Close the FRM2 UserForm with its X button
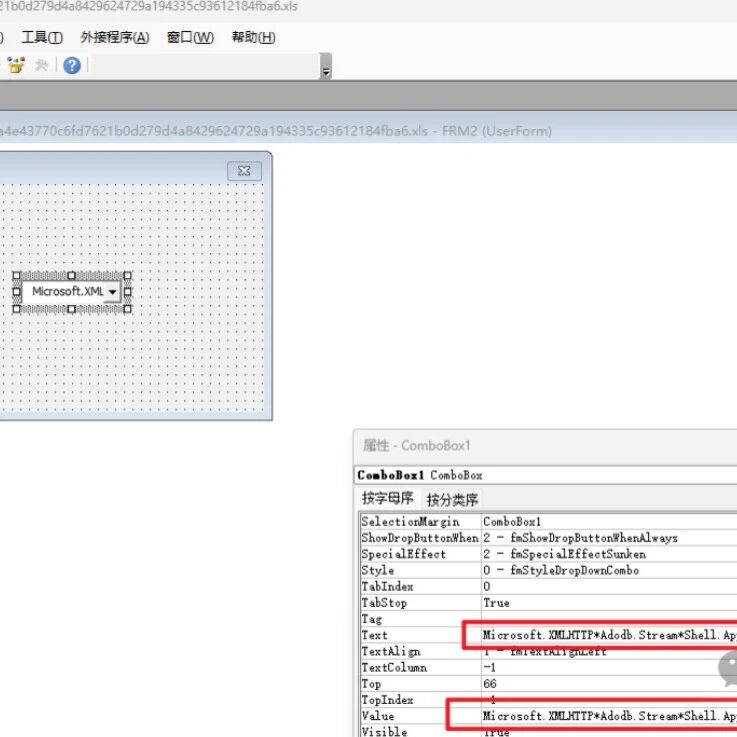The height and width of the screenshot is (737, 737). pyautogui.click(x=244, y=171)
